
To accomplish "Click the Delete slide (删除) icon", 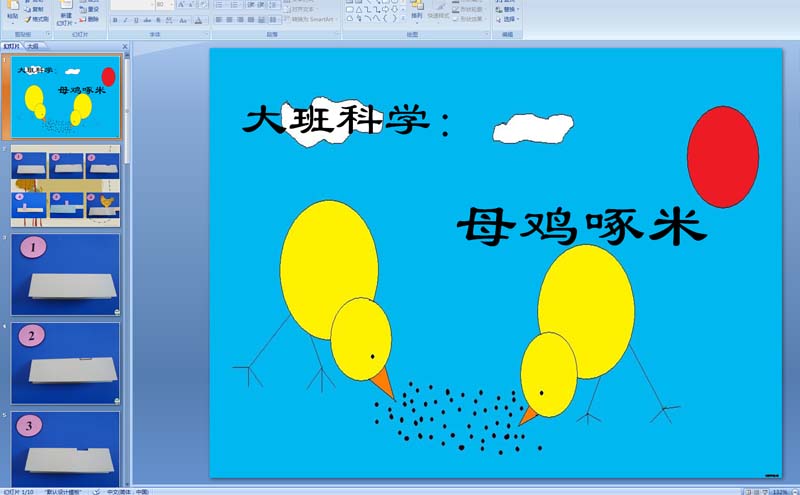I will [89, 19].
